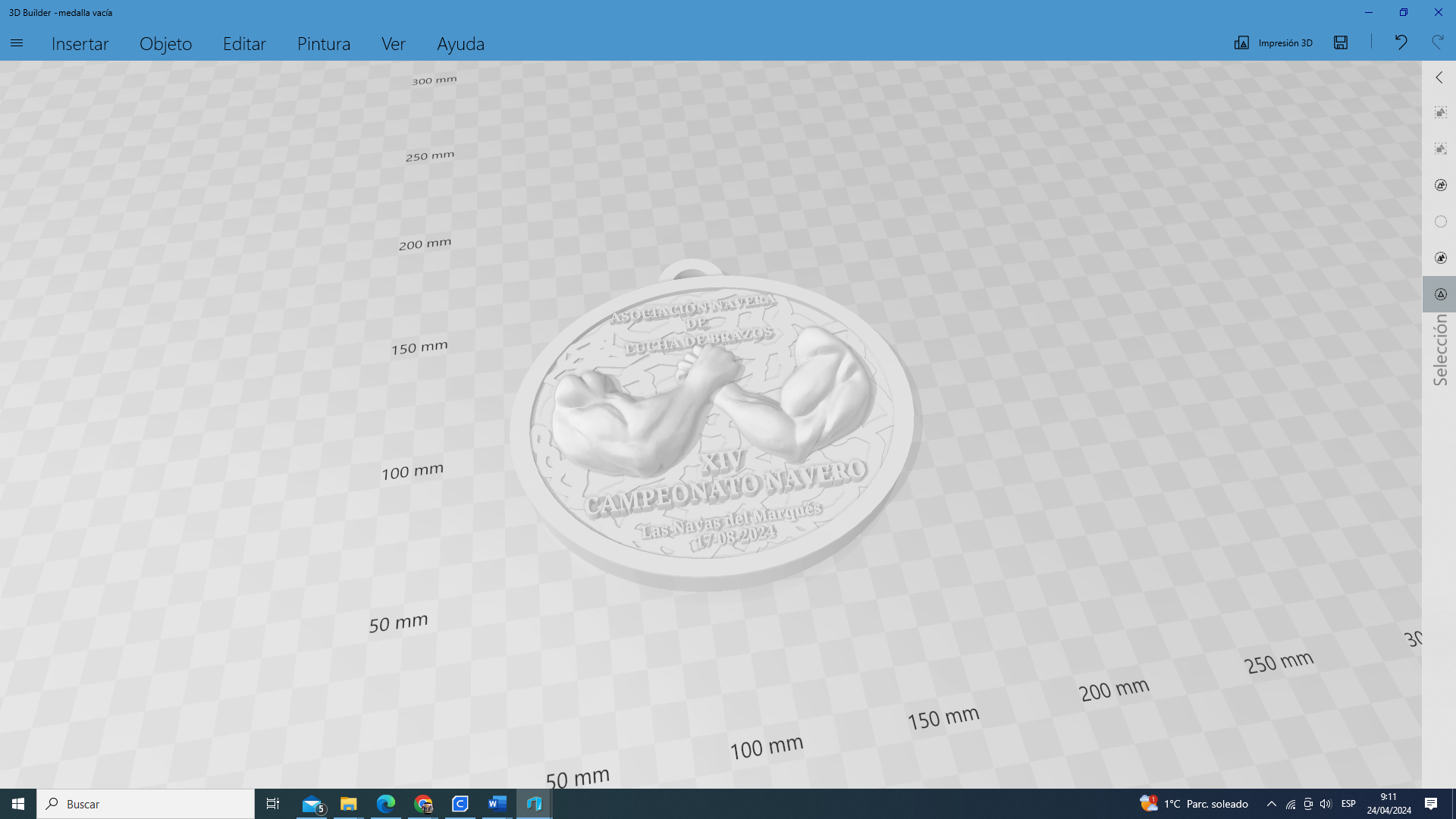Image resolution: width=1456 pixels, height=819 pixels.
Task: Click the redo arrow icon
Action: click(x=1437, y=42)
